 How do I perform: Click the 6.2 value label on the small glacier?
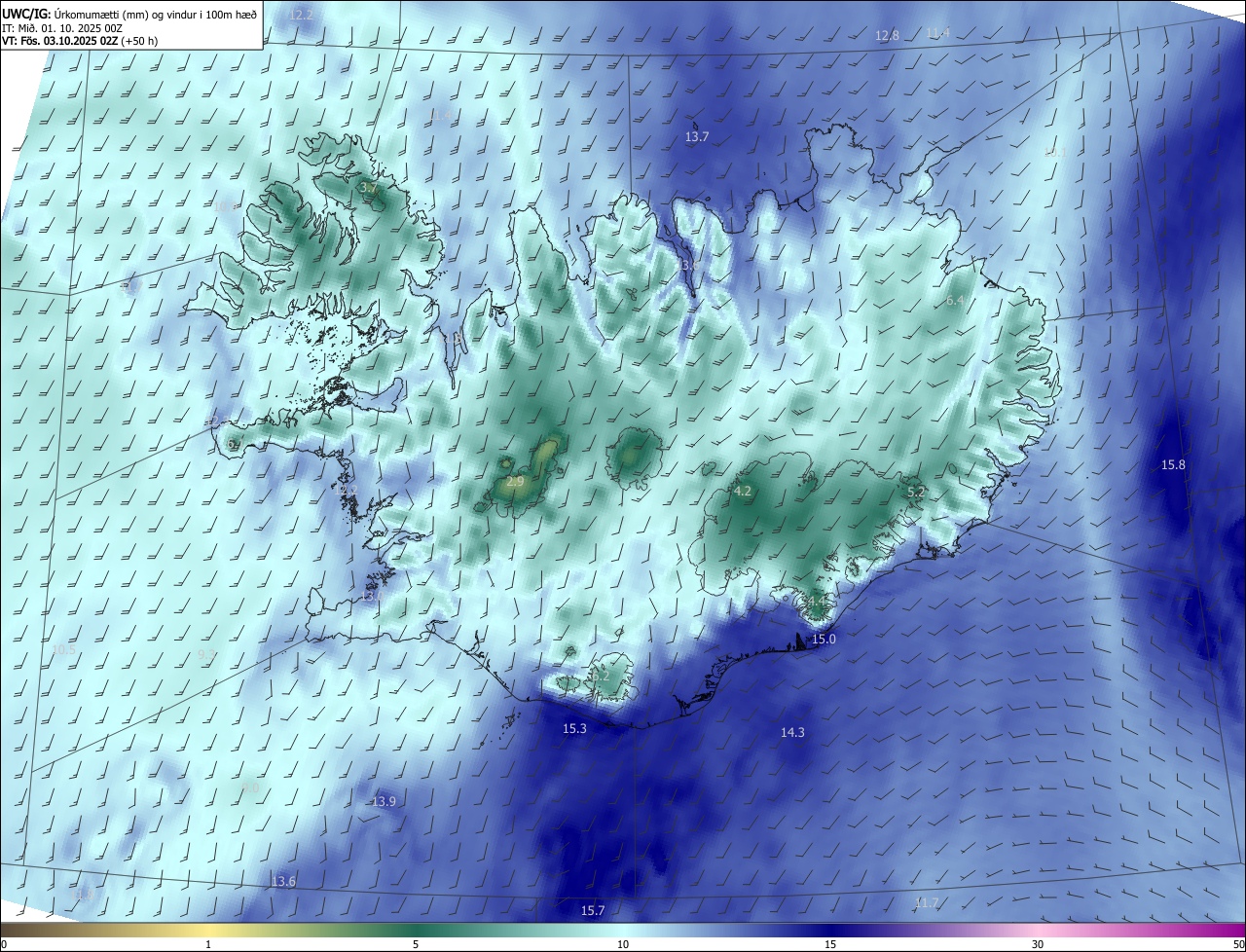pos(600,676)
